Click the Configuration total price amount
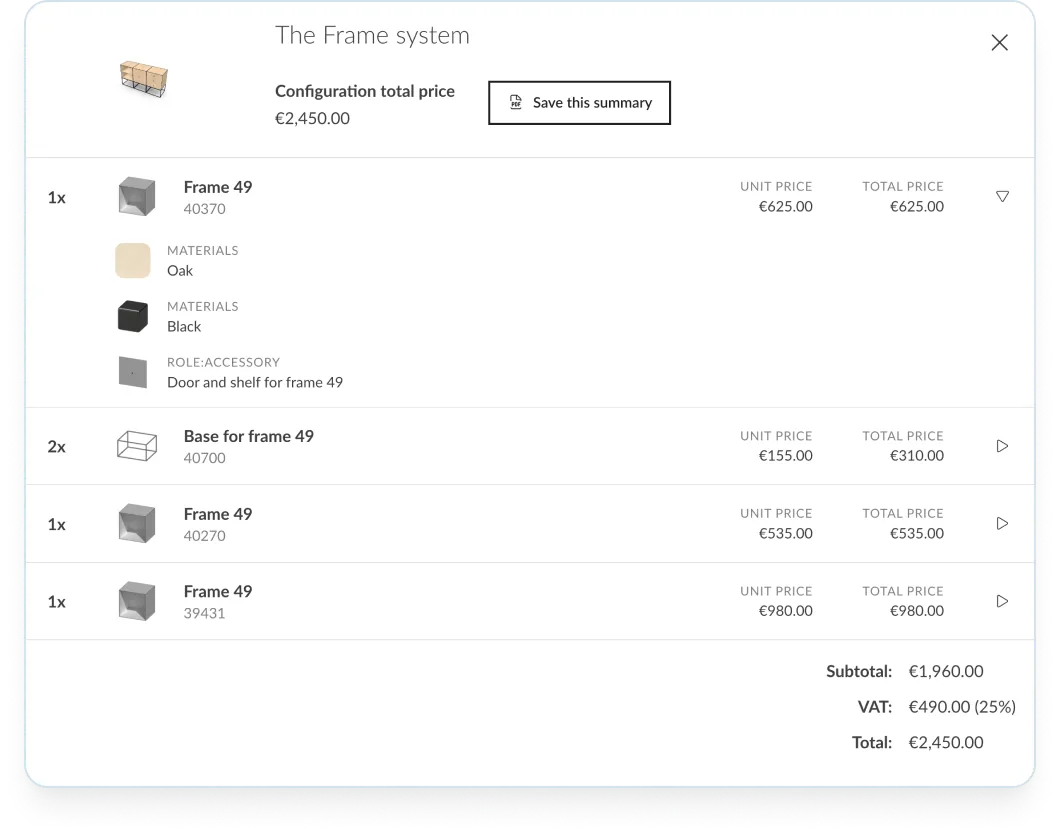 click(x=312, y=118)
